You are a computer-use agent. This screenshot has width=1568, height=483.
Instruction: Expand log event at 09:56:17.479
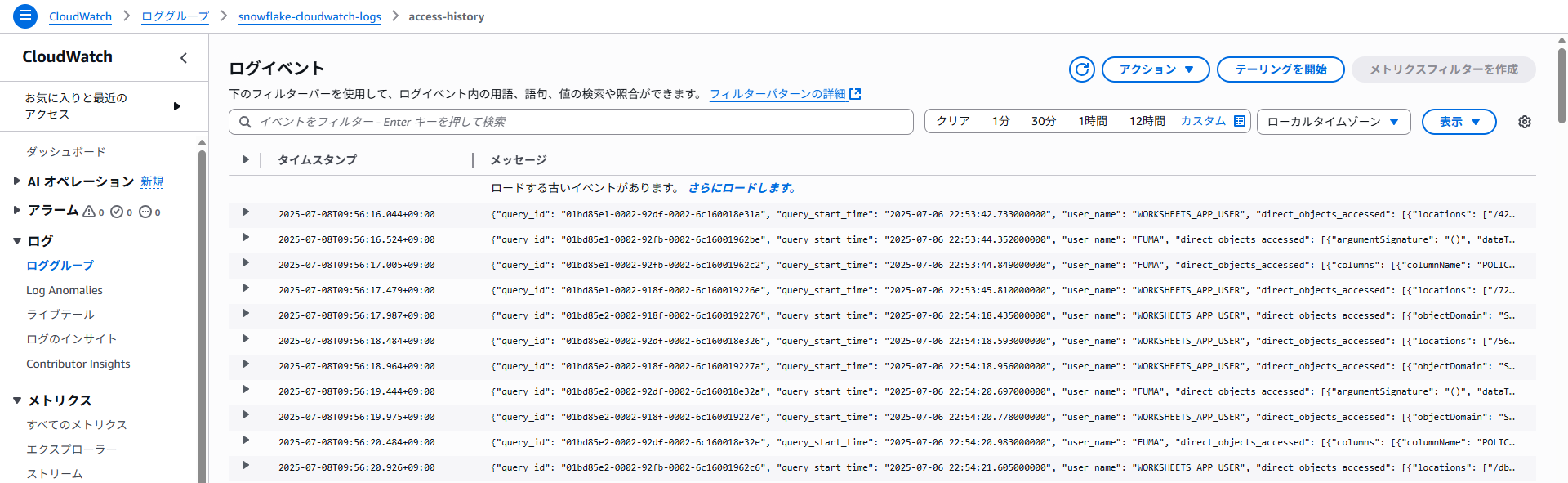click(245, 288)
